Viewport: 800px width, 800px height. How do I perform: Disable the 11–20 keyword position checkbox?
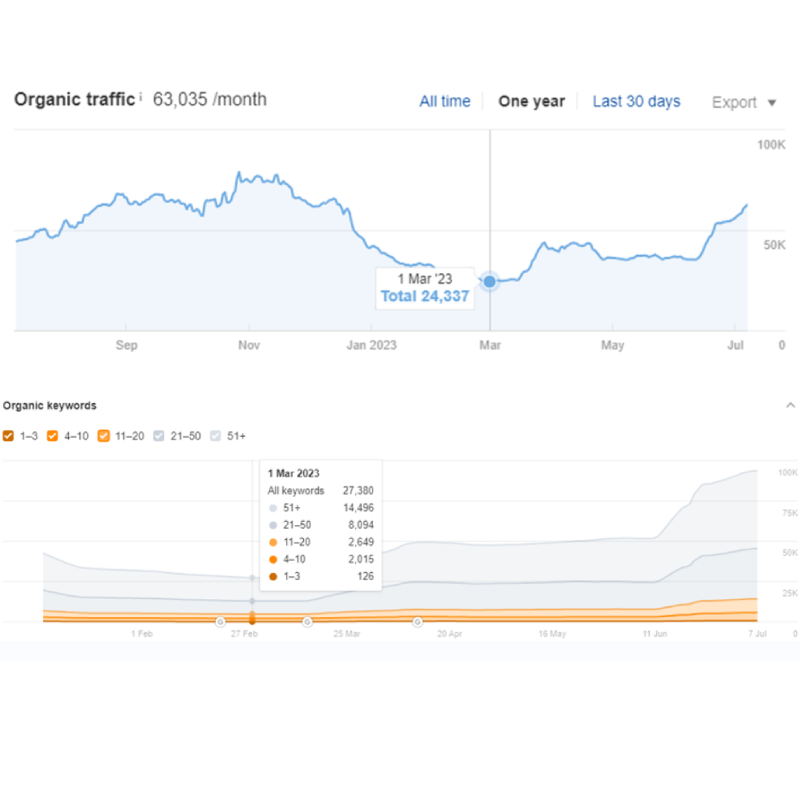pos(104,436)
